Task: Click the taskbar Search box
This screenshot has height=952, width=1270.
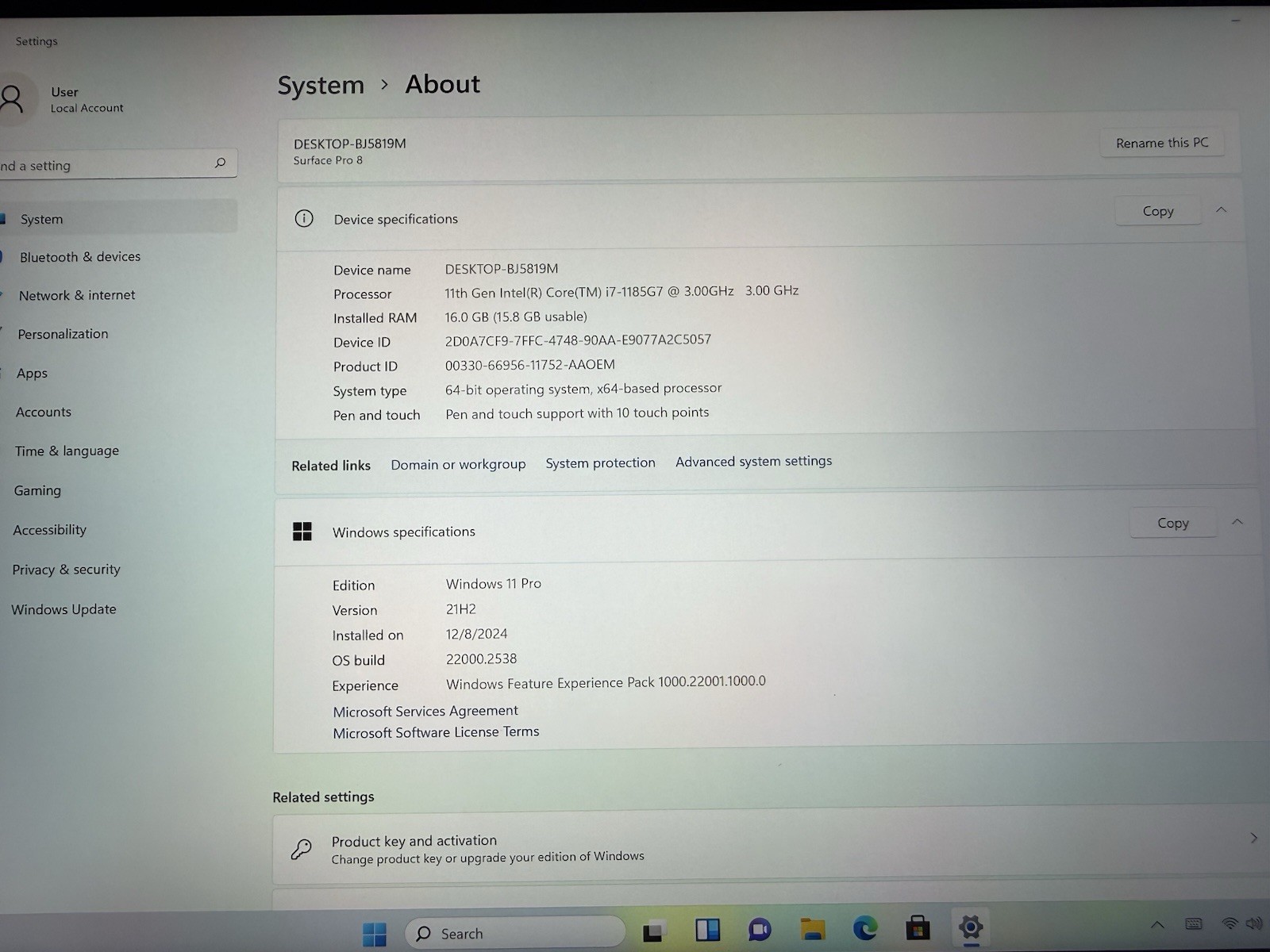Action: 515,933
